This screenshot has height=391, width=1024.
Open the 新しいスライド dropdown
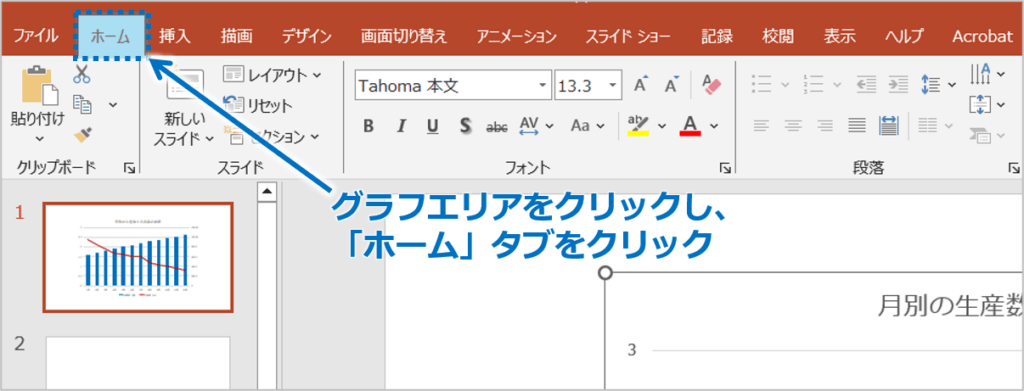coord(184,129)
